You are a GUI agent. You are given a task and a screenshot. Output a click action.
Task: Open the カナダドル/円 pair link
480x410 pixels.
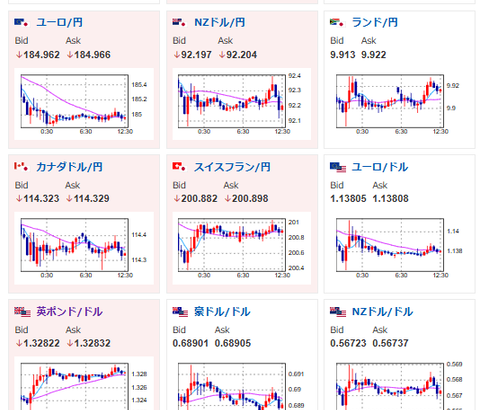coord(69,167)
